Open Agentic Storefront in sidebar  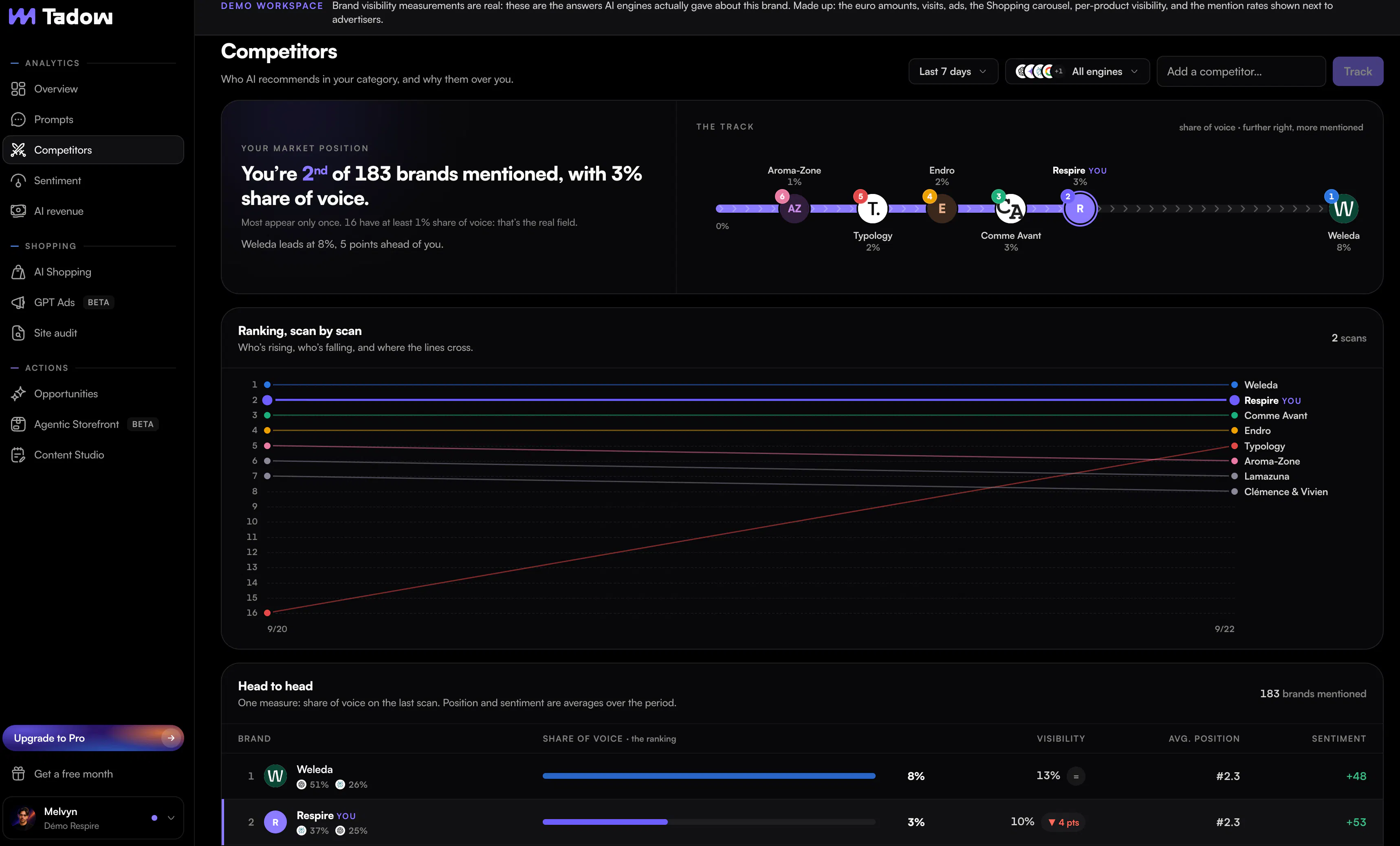[x=93, y=424]
